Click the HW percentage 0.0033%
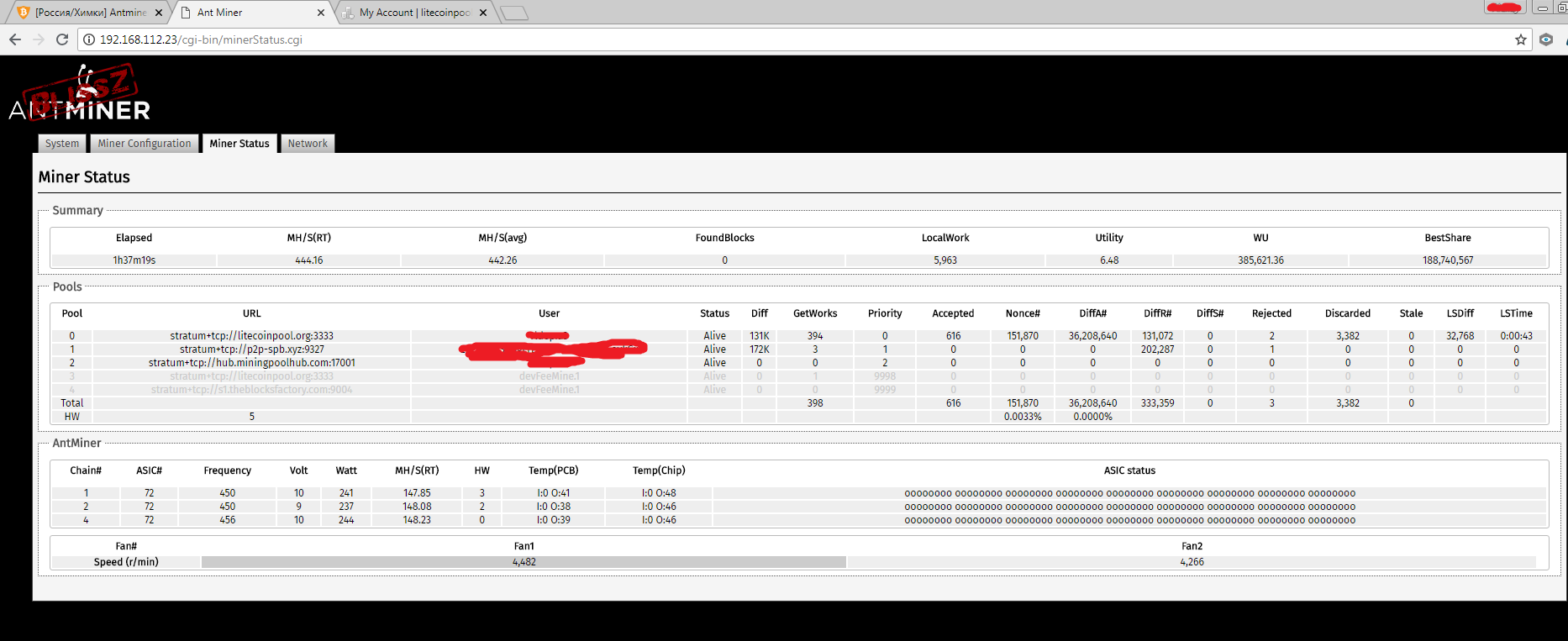This screenshot has height=641, width=1568. coord(1023,417)
